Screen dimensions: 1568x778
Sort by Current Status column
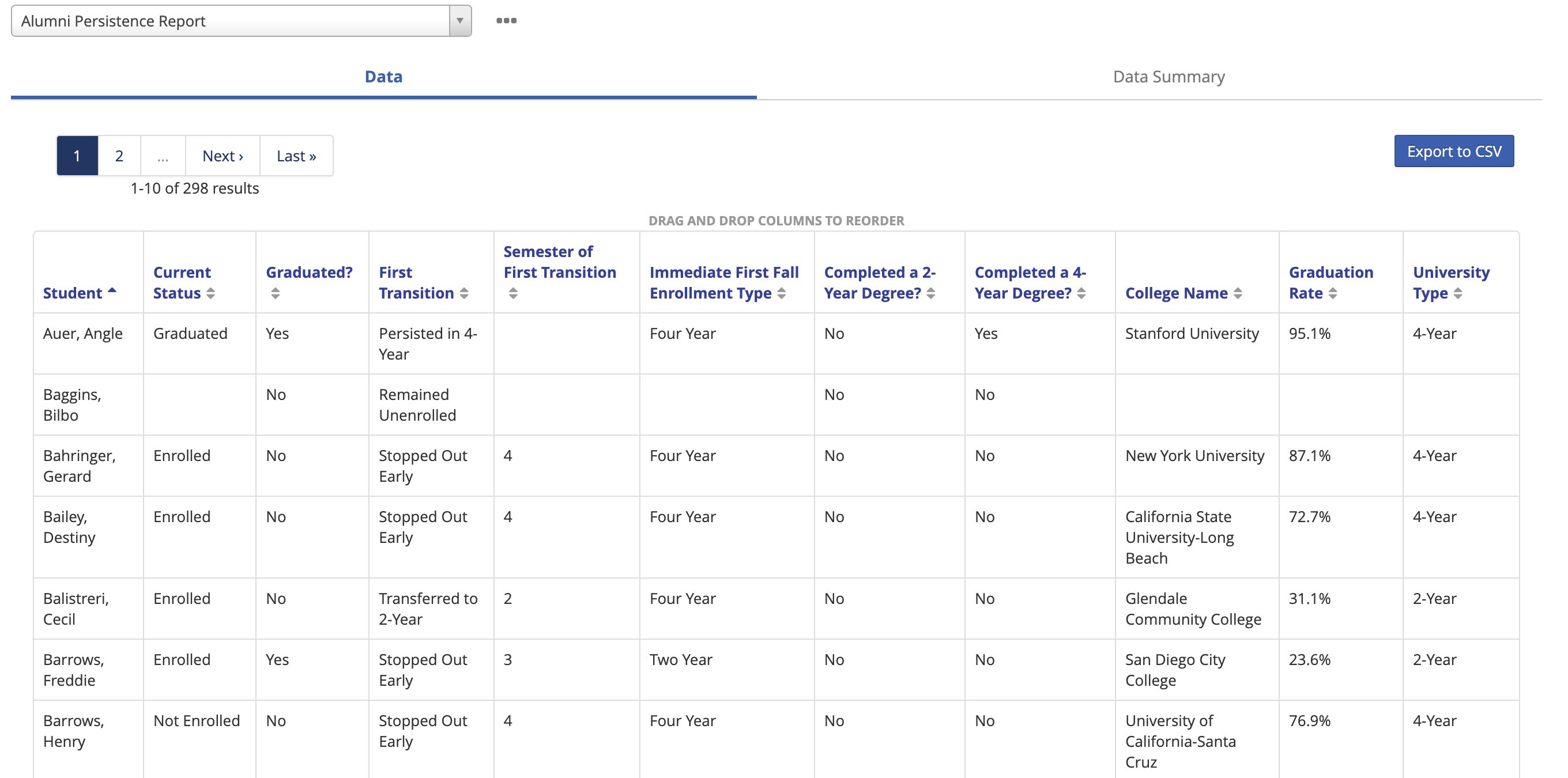[x=210, y=293]
